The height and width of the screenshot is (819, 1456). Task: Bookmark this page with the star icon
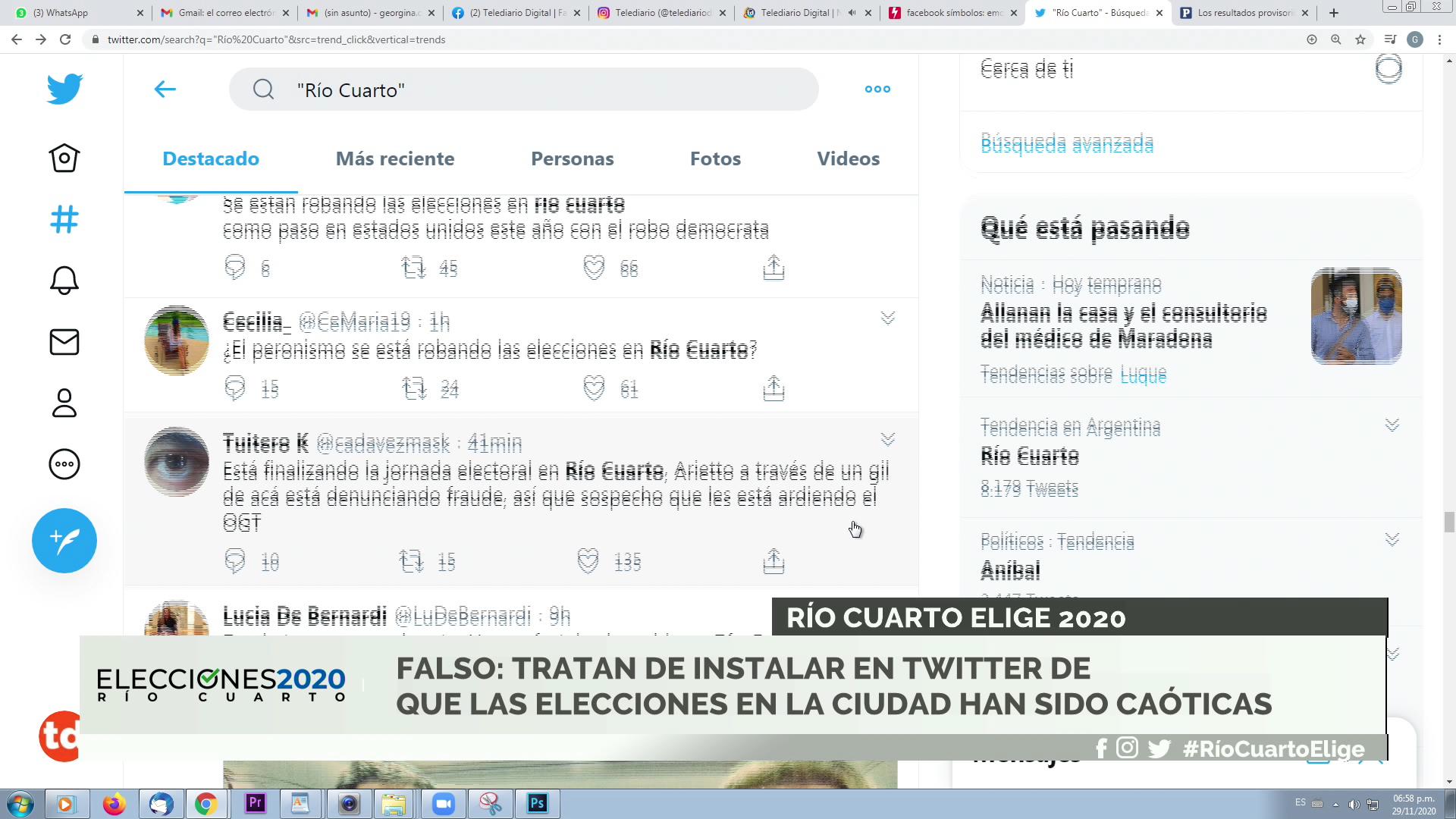coord(1360,39)
